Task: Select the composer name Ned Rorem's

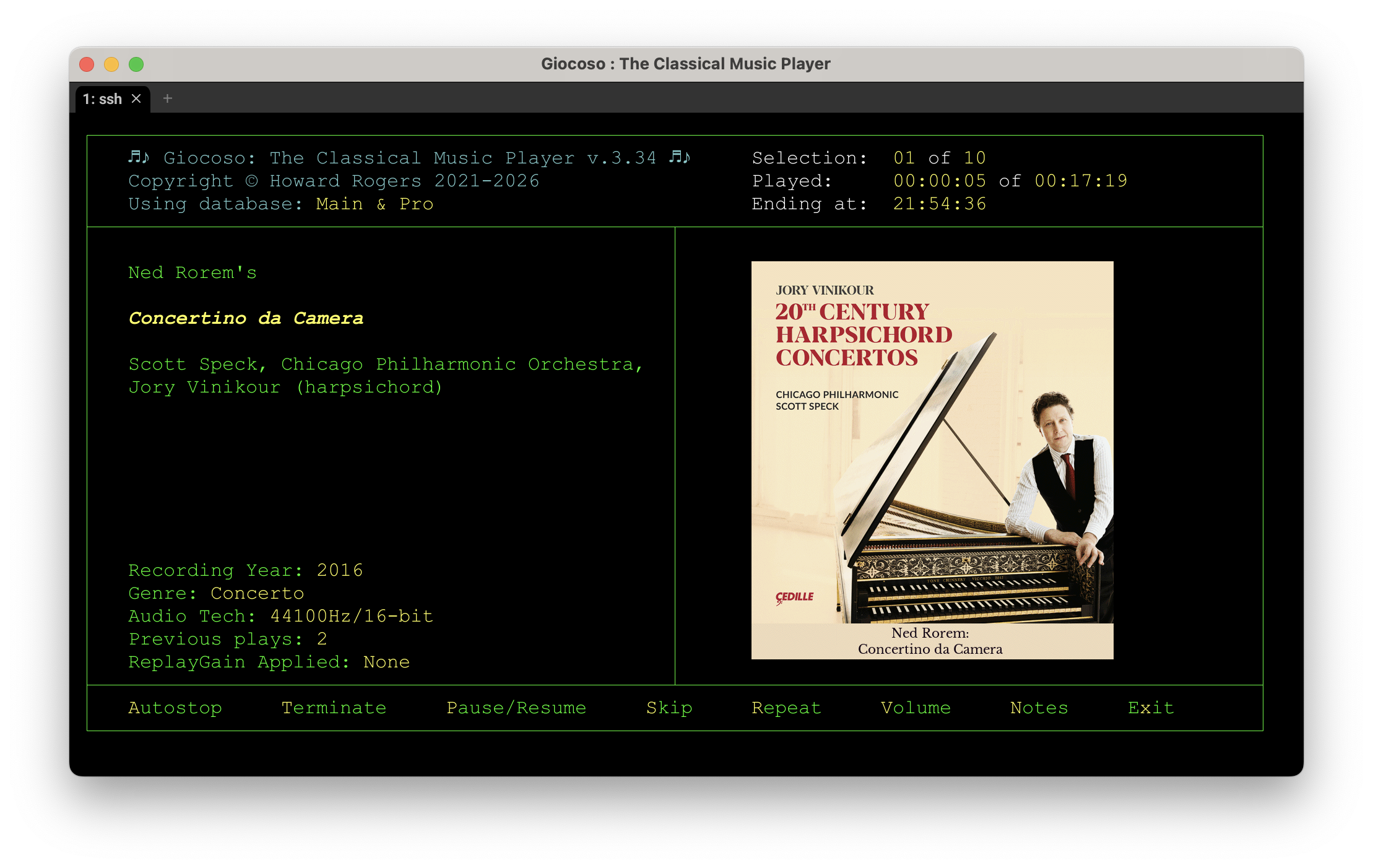Action: coord(193,272)
